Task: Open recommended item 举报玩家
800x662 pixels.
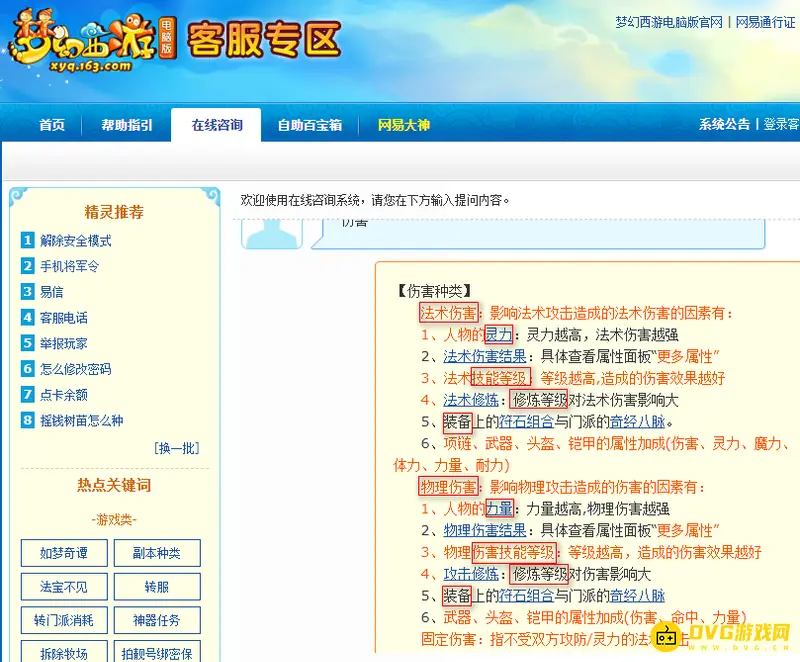Action: coord(64,343)
